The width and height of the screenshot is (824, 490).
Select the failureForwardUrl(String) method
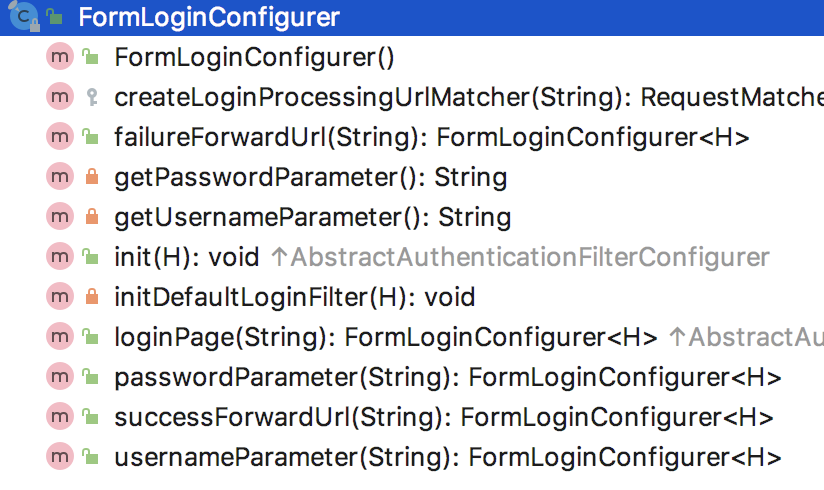click(x=431, y=137)
